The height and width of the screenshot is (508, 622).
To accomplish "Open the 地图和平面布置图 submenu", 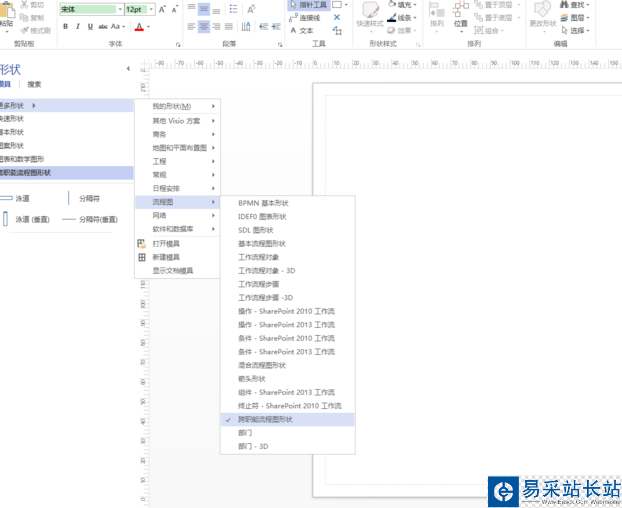I will point(177,148).
